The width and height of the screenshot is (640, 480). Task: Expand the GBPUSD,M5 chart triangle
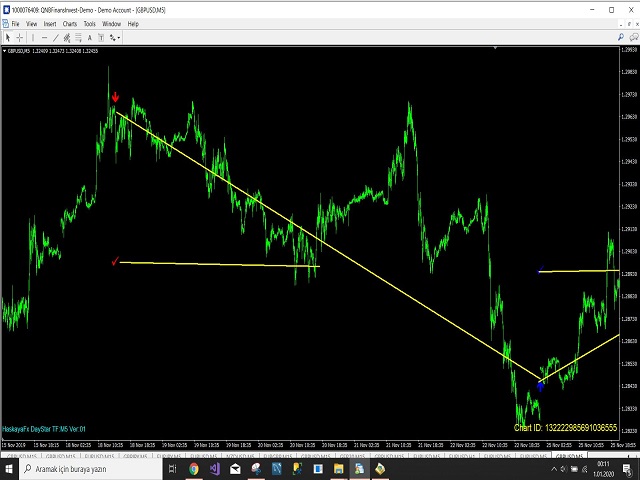point(4,51)
